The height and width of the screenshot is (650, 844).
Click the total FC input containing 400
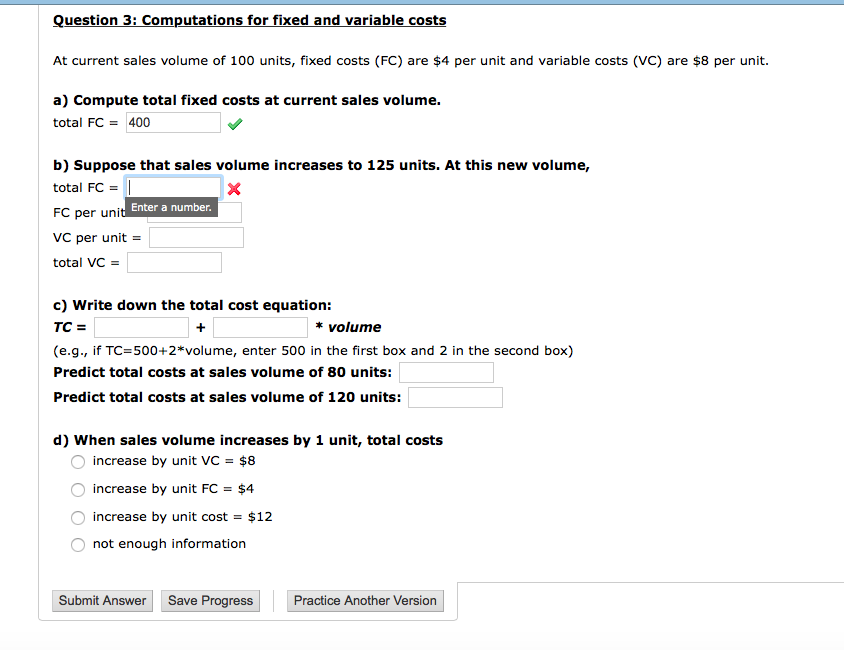[172, 122]
